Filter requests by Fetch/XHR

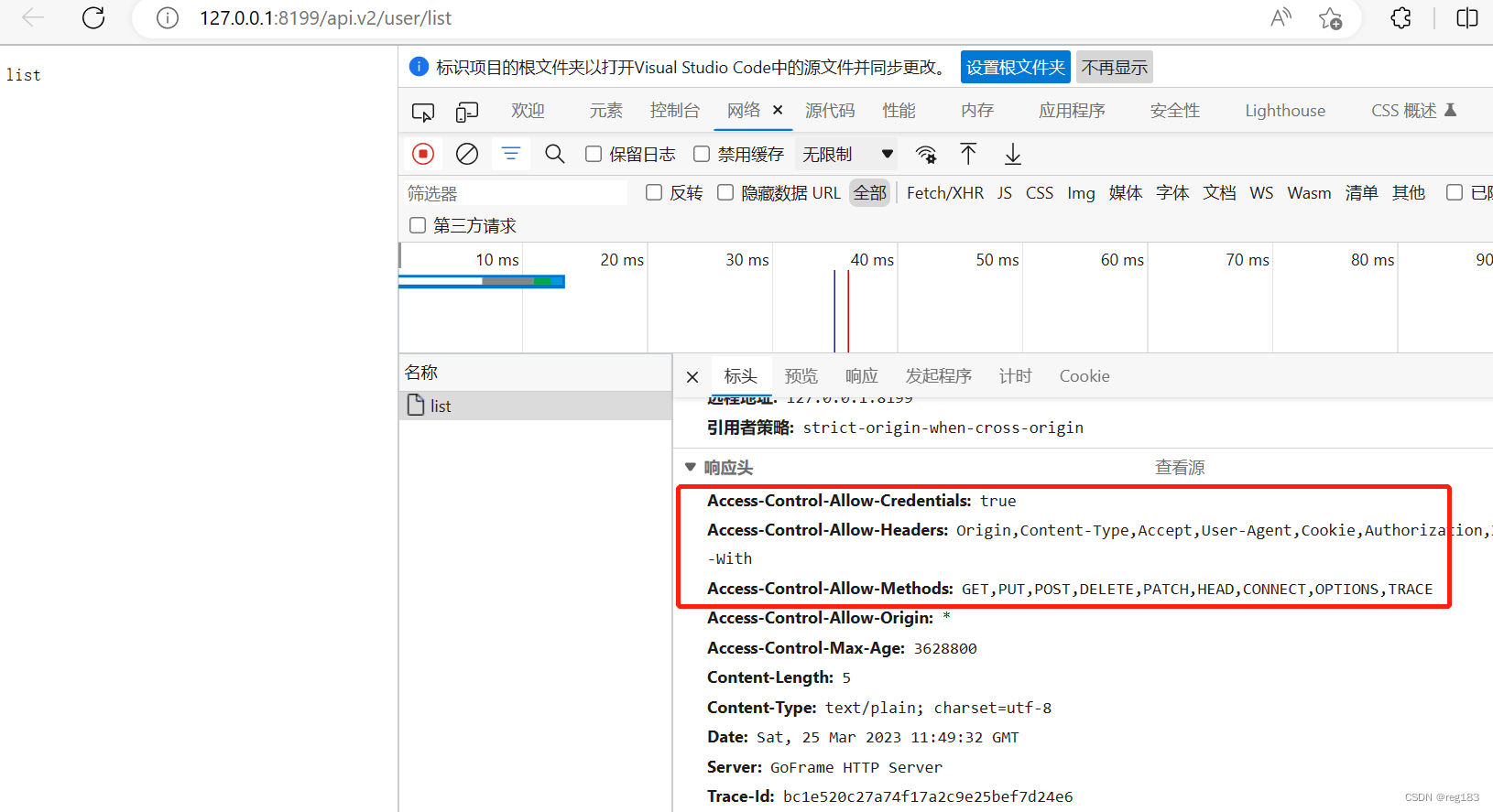945,193
